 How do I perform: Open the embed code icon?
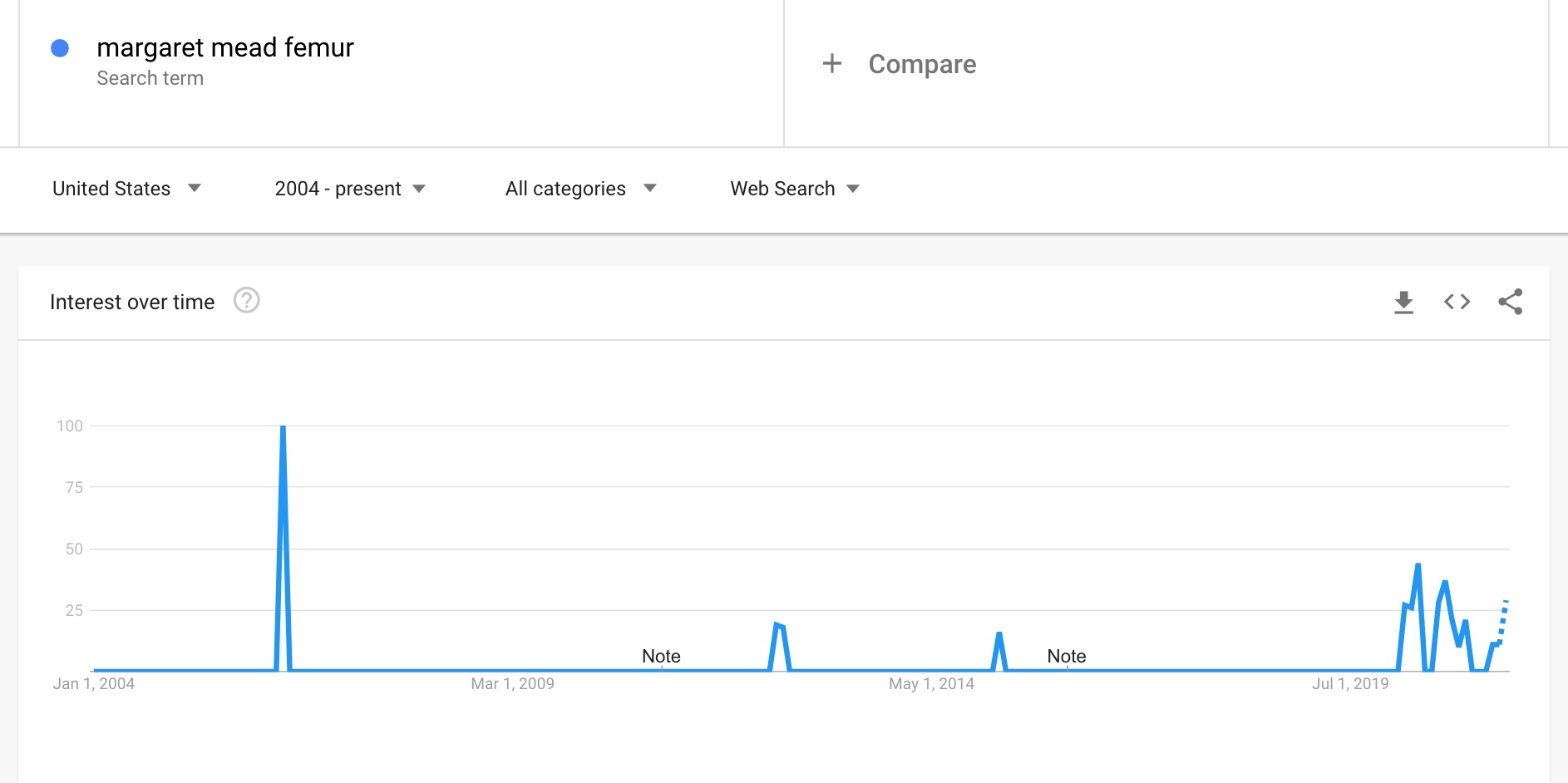pyautogui.click(x=1457, y=302)
